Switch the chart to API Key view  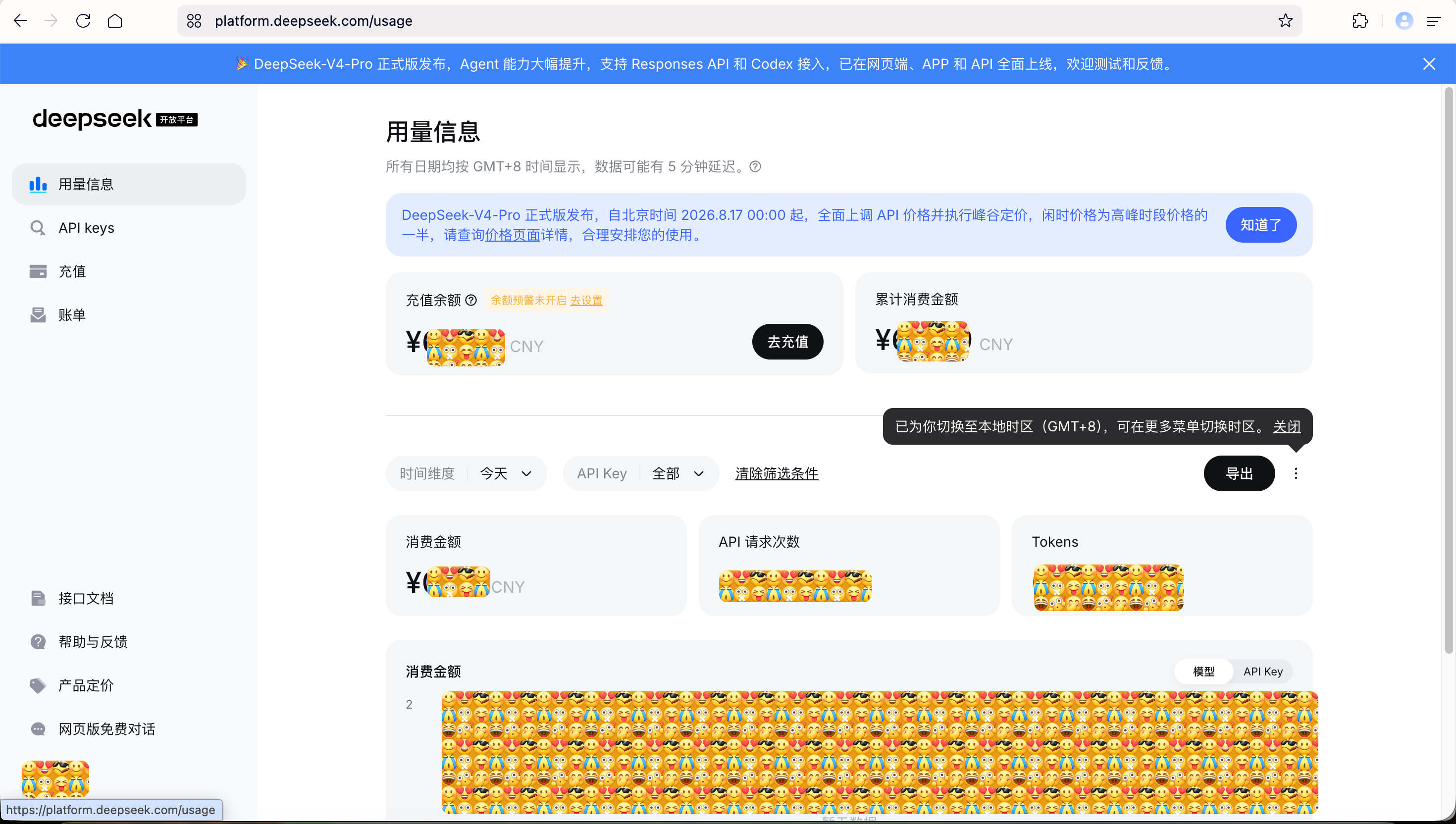1263,672
